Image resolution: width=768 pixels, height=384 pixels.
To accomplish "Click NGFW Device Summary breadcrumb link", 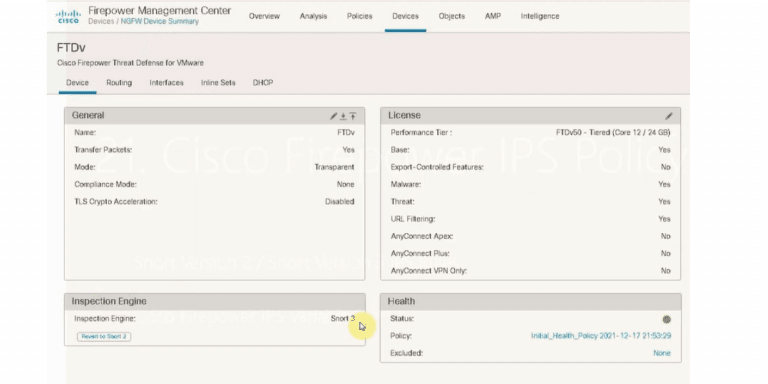I will coord(160,22).
